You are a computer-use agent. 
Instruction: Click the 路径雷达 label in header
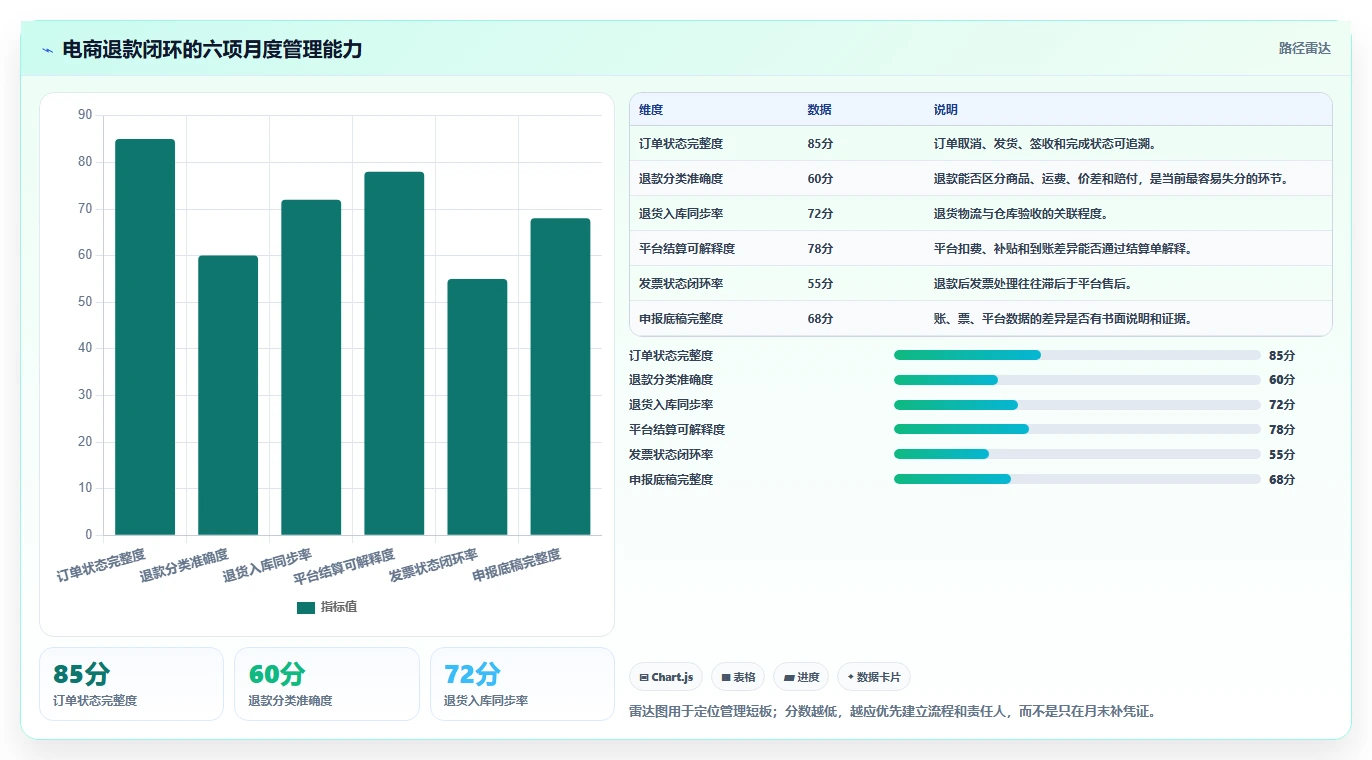[1305, 48]
